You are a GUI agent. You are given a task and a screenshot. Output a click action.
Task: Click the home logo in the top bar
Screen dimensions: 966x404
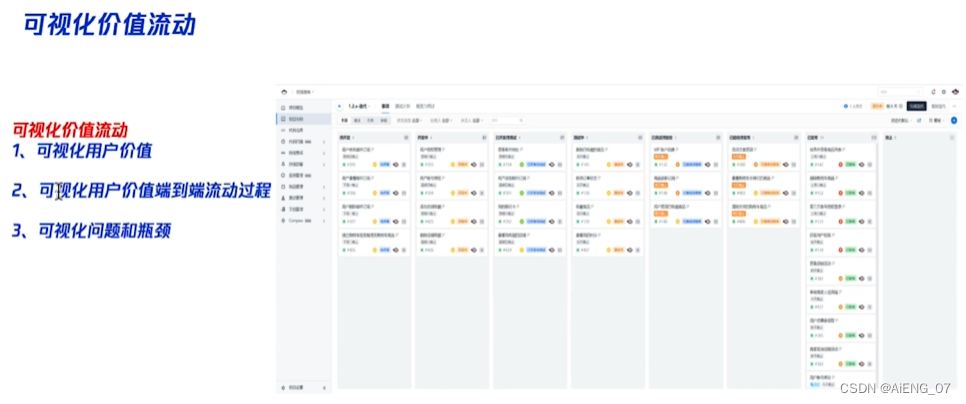point(284,92)
